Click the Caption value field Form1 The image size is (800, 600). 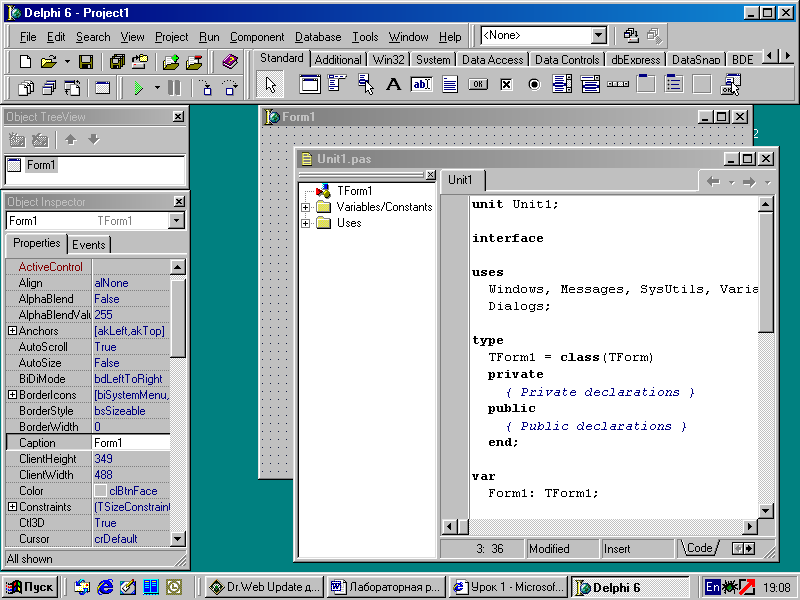(x=131, y=443)
